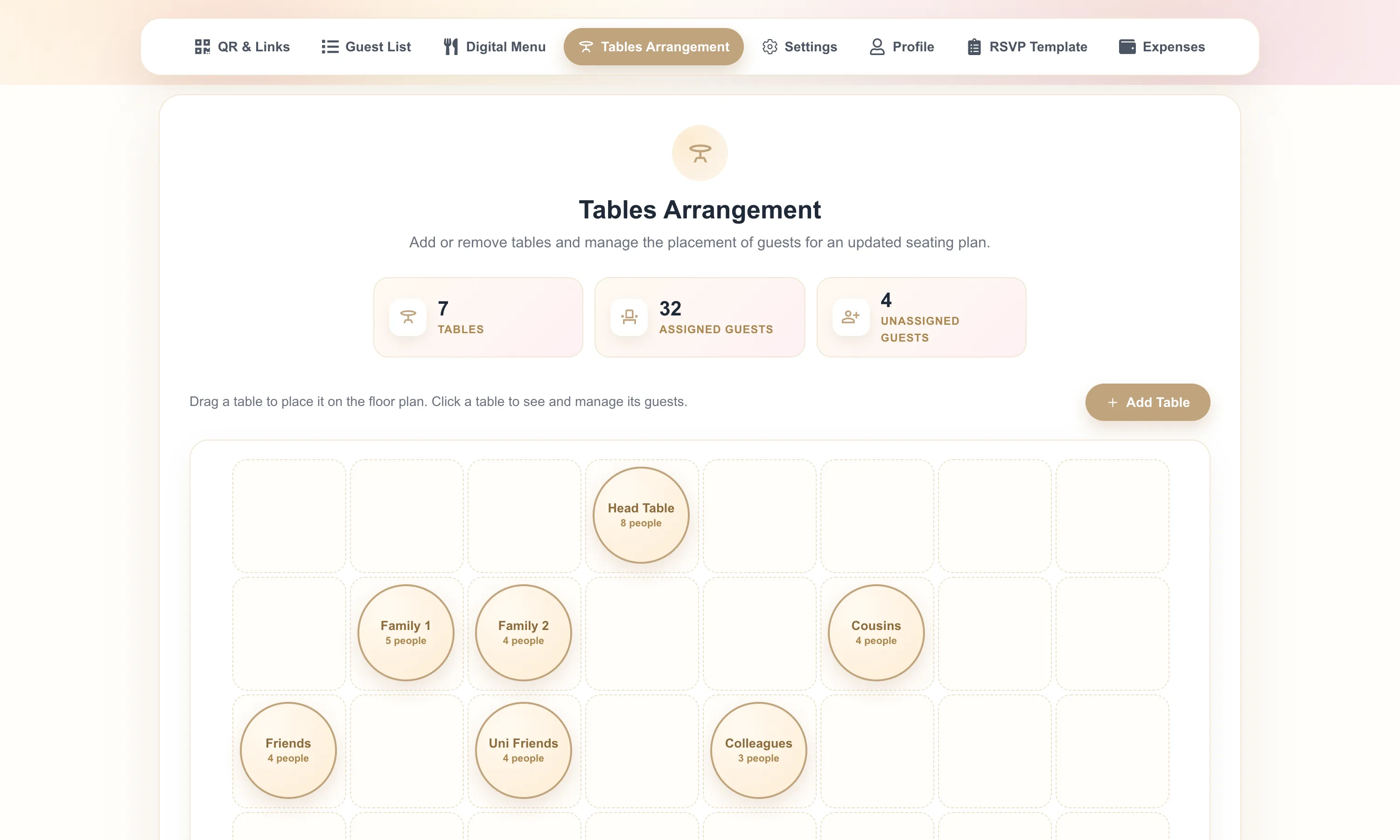Go to the Settings tab
1400x840 pixels.
(x=799, y=46)
